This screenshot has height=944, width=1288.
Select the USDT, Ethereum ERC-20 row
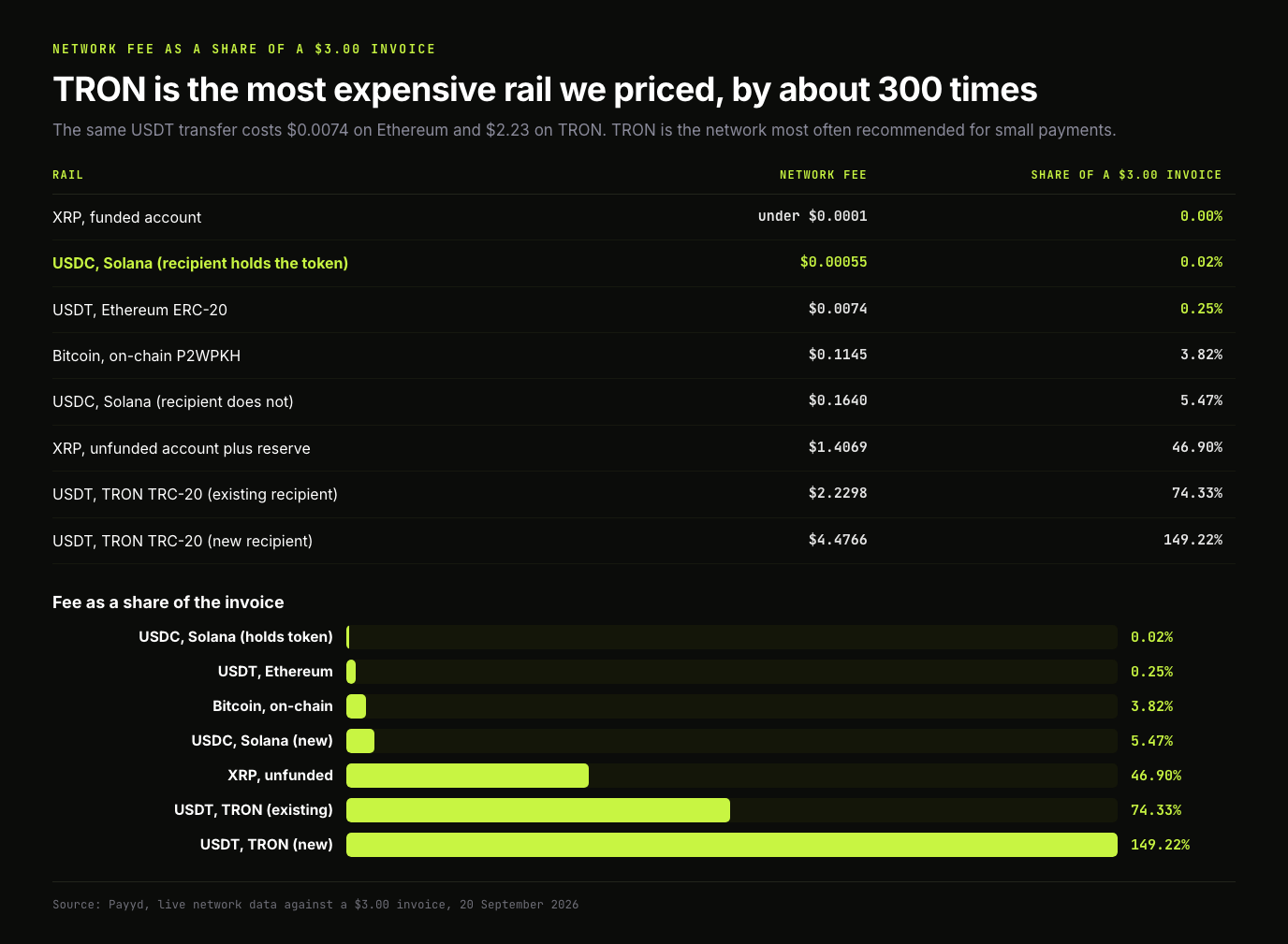(644, 310)
